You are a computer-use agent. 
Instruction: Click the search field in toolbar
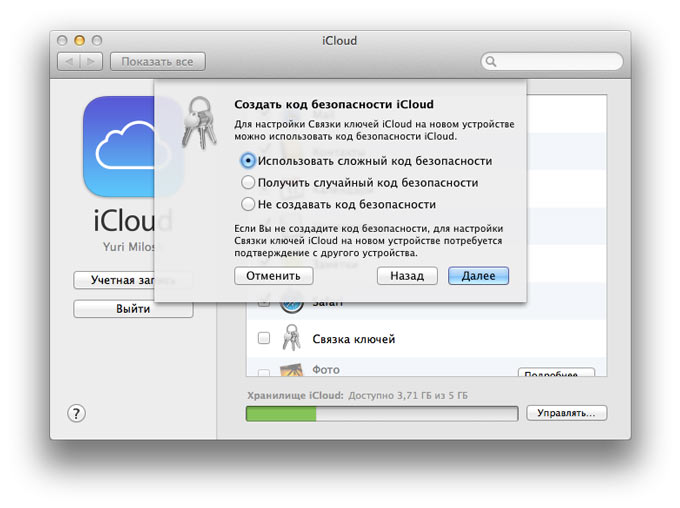coord(552,62)
